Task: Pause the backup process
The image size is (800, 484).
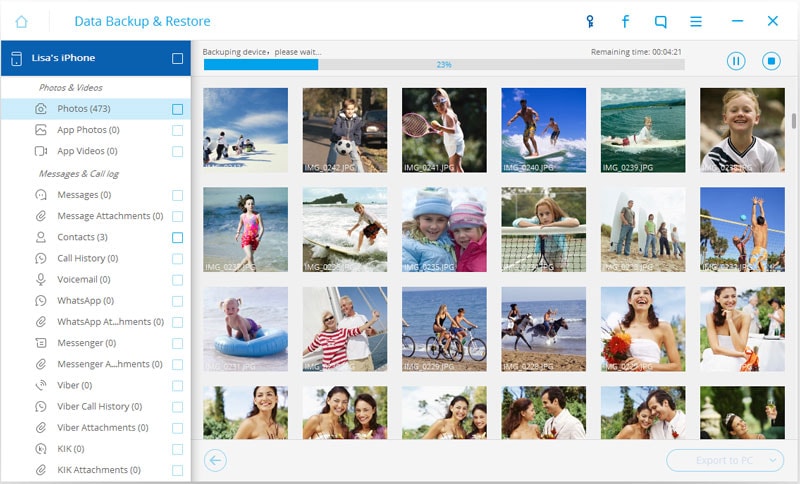Action: [736, 61]
